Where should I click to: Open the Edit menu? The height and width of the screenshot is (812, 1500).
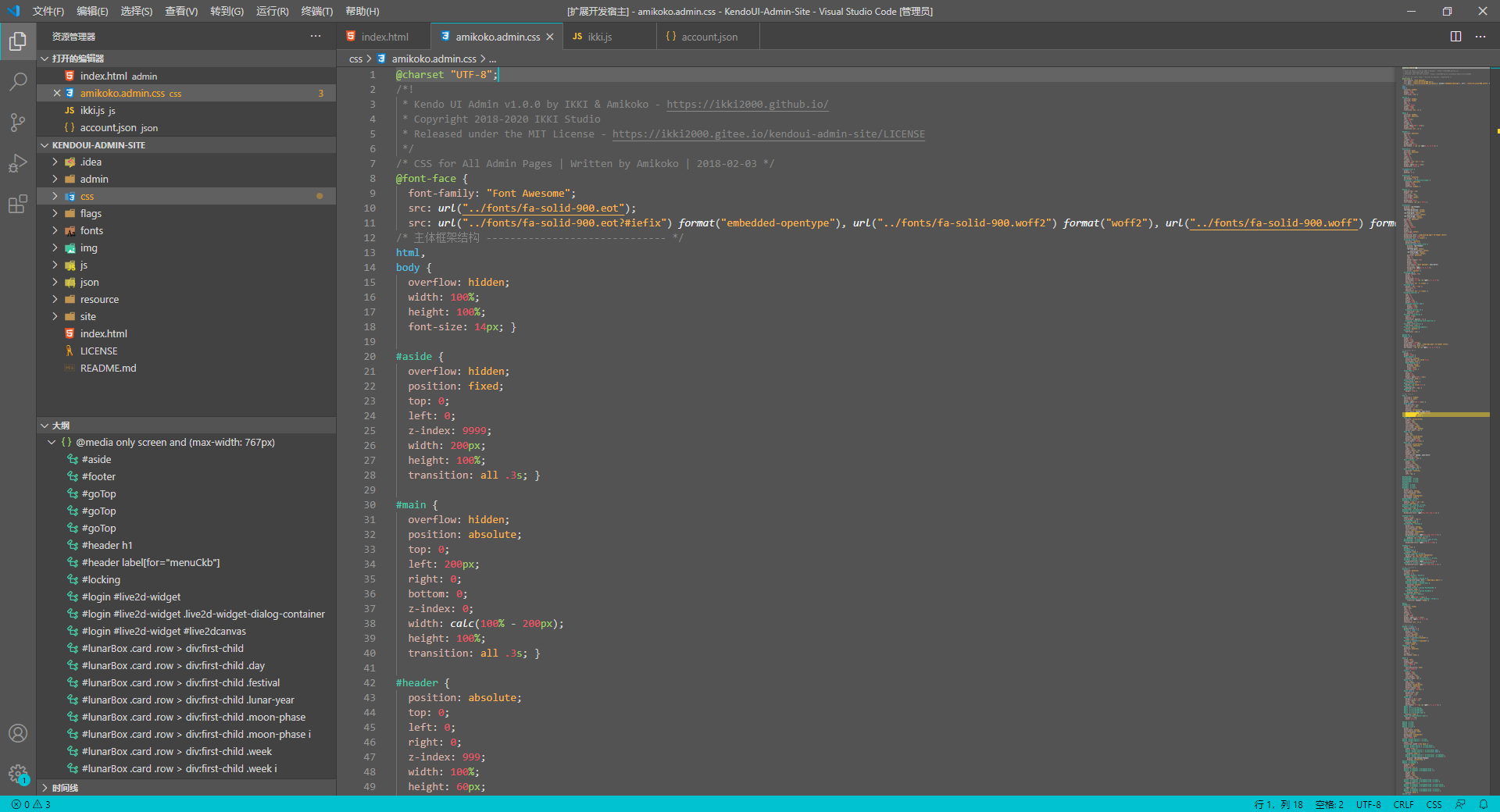click(x=92, y=11)
